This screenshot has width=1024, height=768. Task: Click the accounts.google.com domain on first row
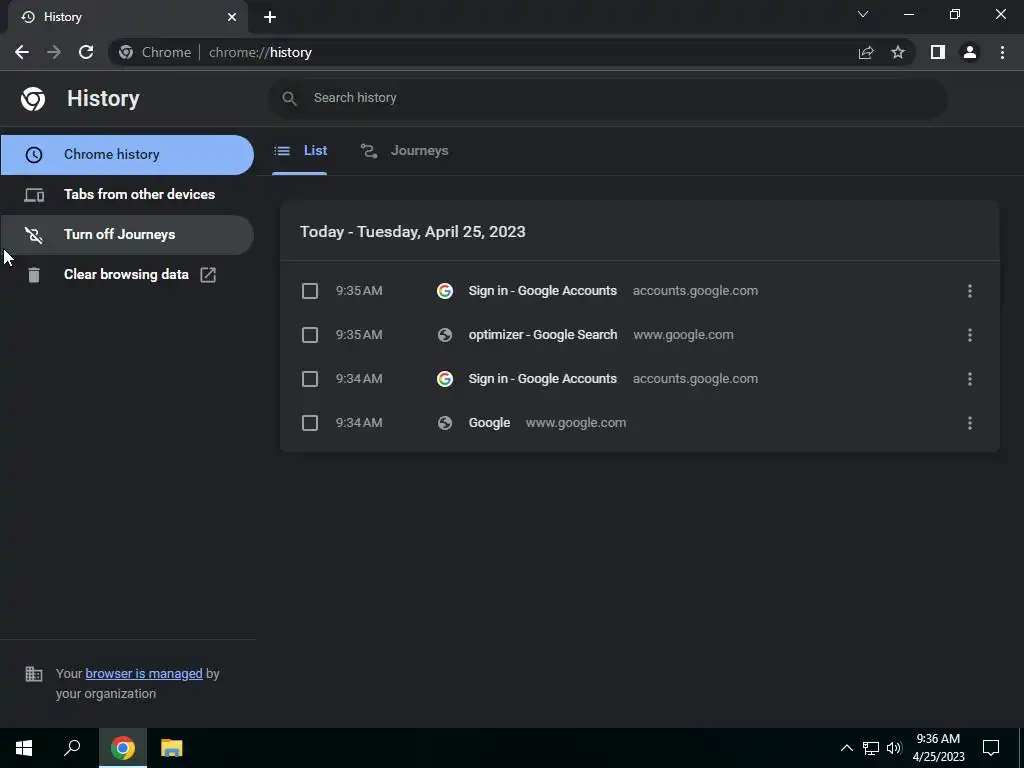[x=695, y=291]
